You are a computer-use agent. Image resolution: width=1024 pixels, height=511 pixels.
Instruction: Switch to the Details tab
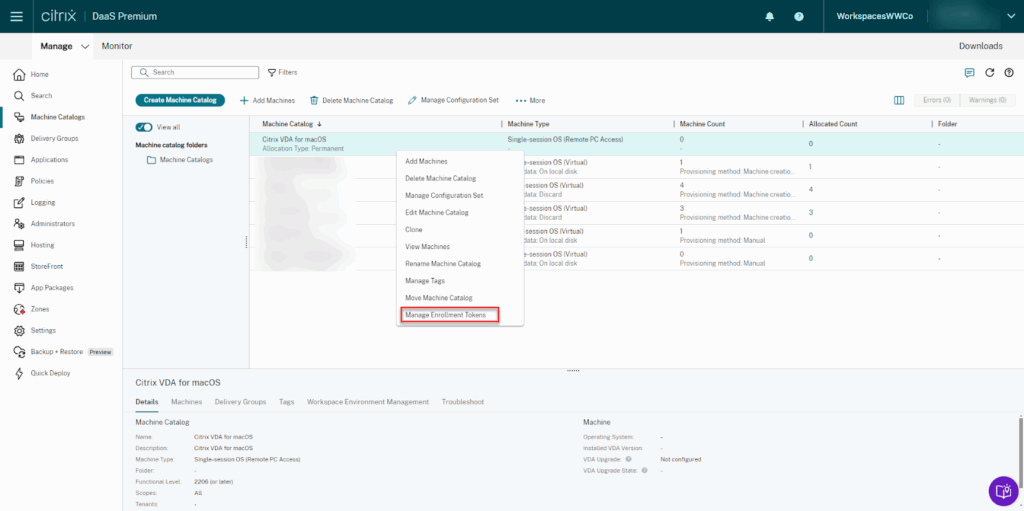tap(146, 402)
